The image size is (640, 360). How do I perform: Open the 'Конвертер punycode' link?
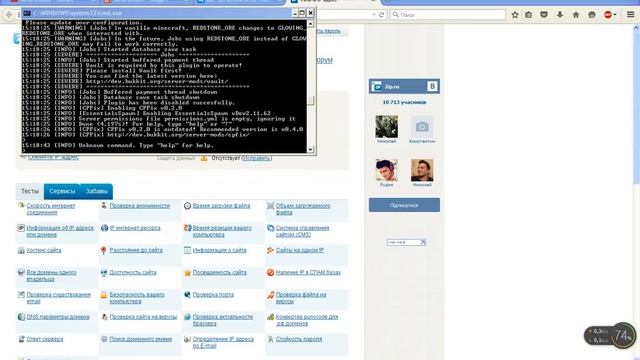[x=307, y=320]
